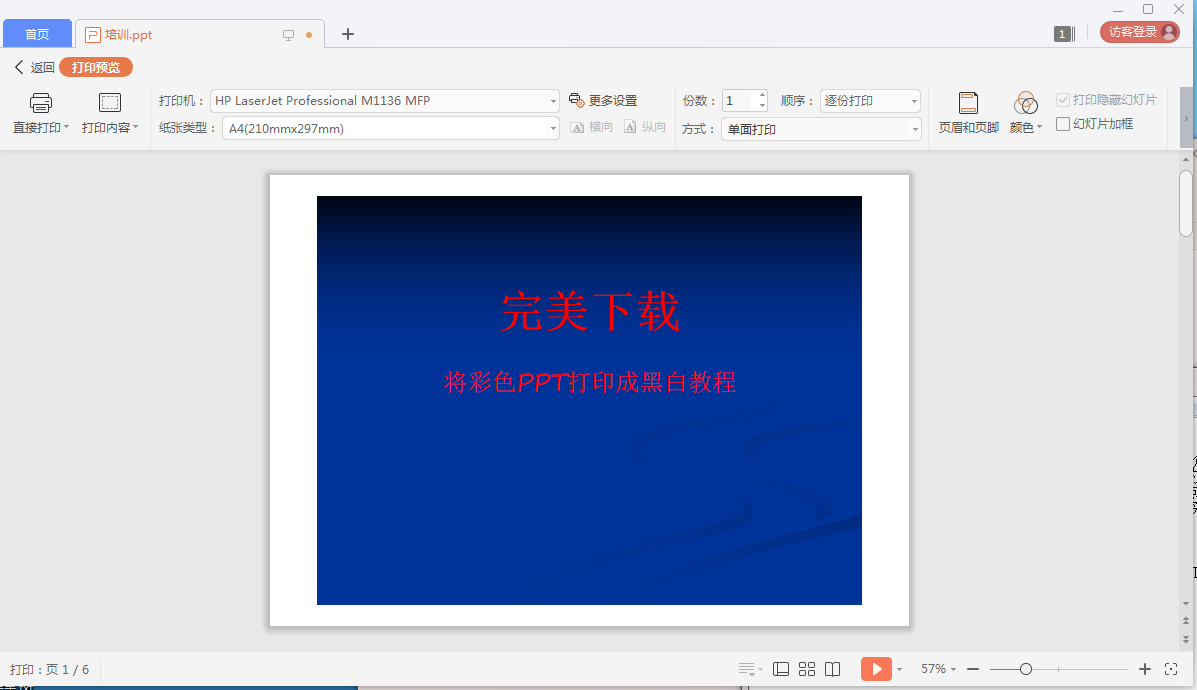Open the print order (逐份打印) dropdown

[x=913, y=101]
